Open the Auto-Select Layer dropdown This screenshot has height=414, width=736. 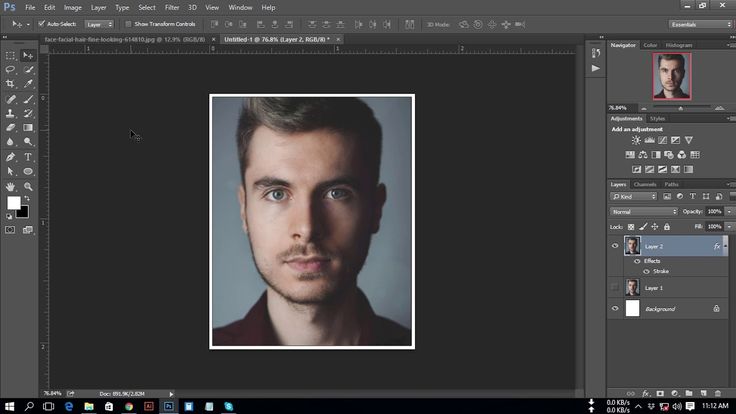[98, 23]
